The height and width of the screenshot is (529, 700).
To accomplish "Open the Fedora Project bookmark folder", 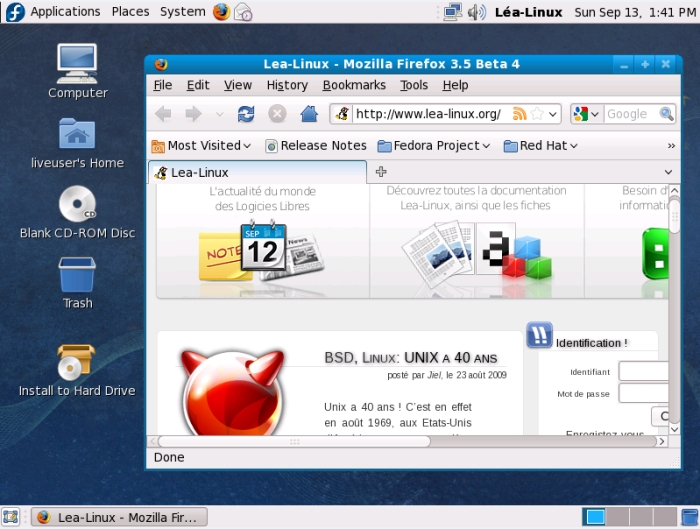I will [x=434, y=145].
